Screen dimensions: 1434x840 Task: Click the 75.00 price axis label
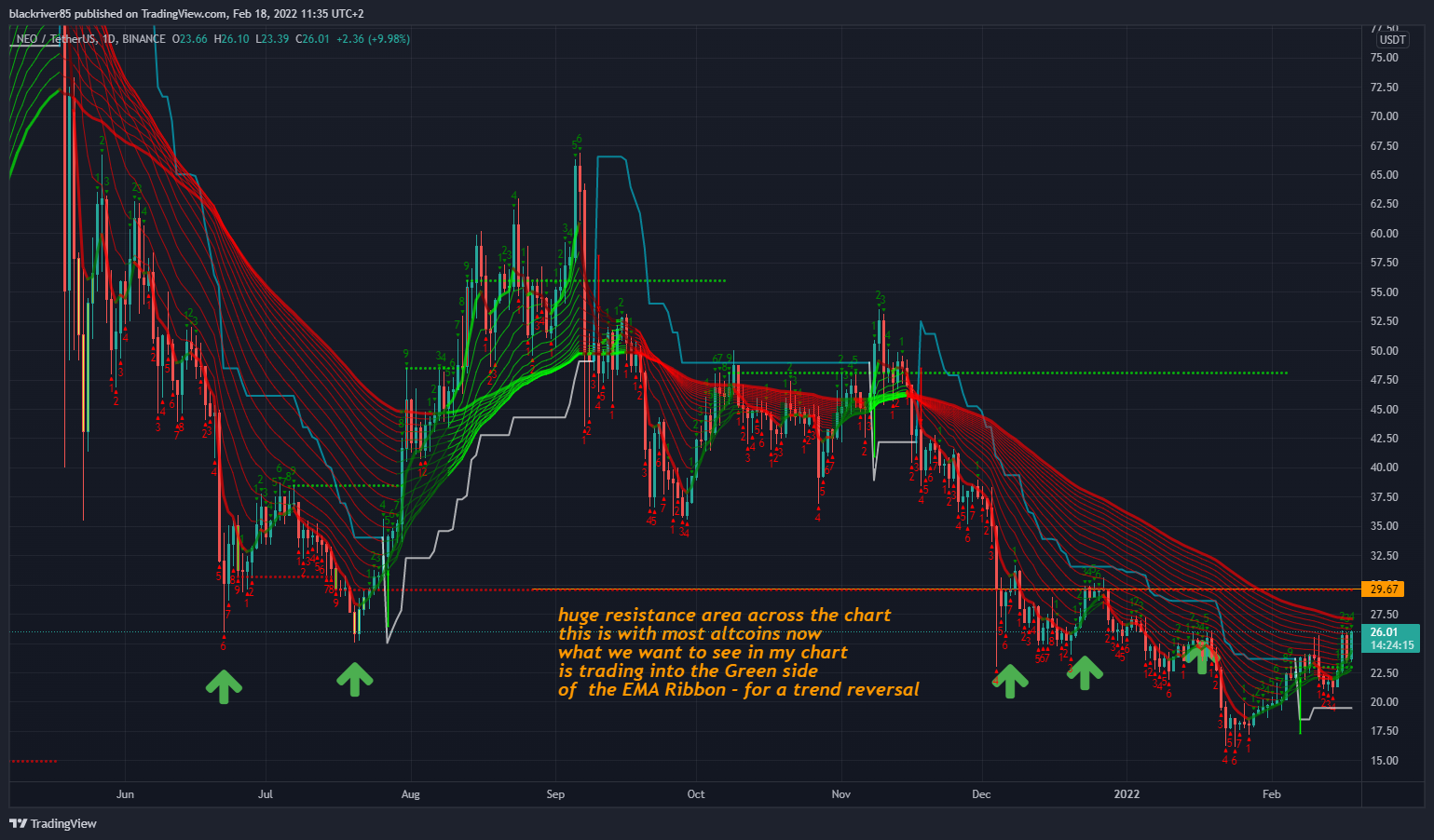(1385, 58)
